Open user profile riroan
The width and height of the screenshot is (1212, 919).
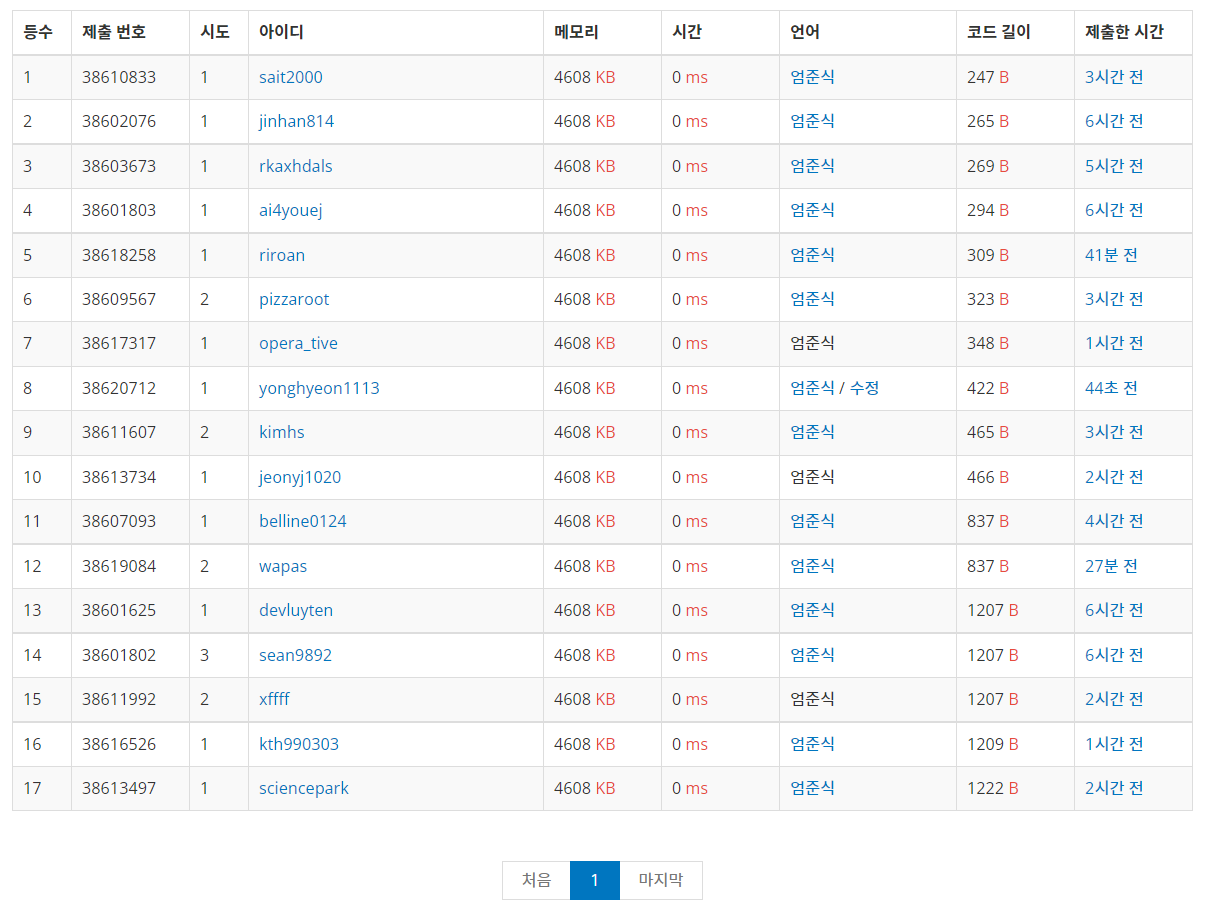[x=282, y=255]
